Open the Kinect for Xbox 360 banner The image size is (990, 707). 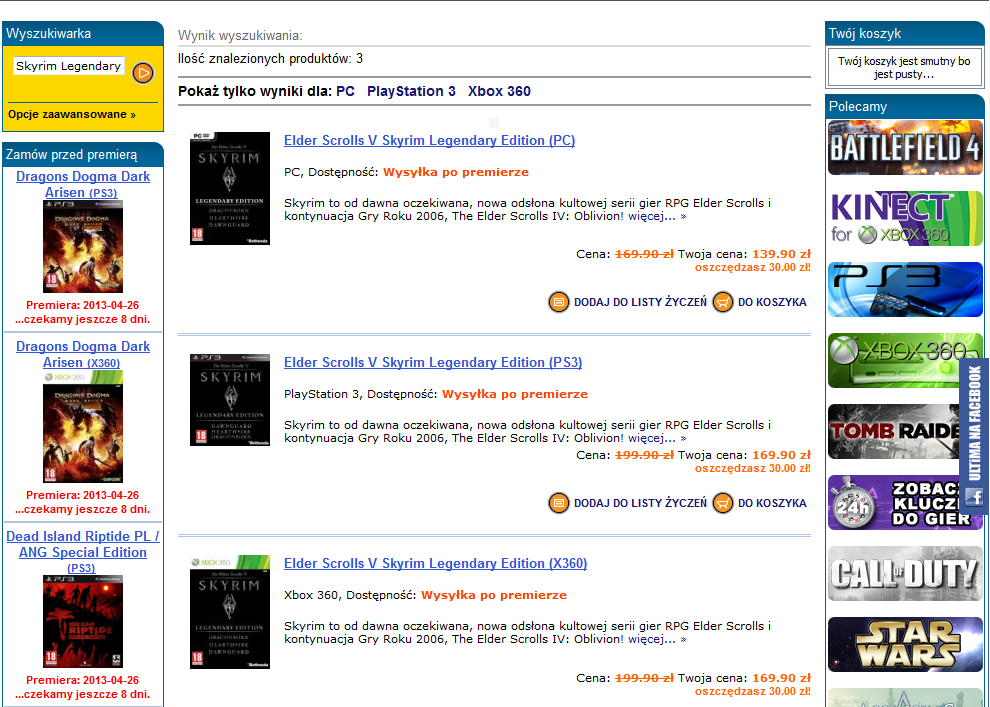(x=905, y=218)
